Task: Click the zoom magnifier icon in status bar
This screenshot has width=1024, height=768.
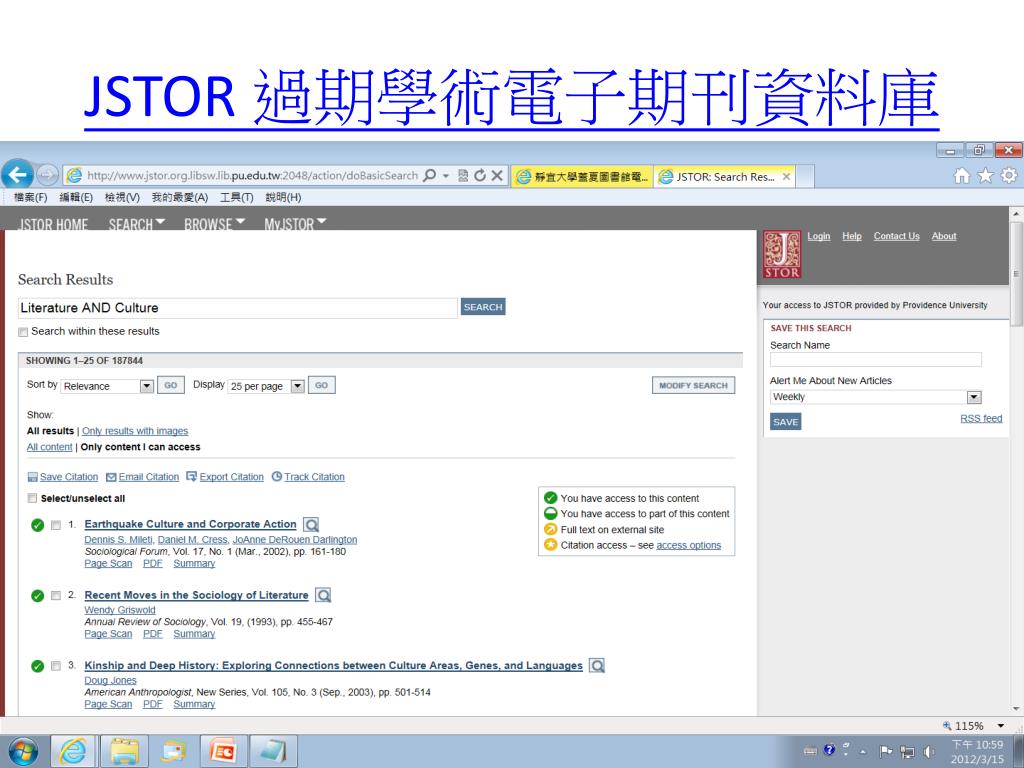Action: 947,726
